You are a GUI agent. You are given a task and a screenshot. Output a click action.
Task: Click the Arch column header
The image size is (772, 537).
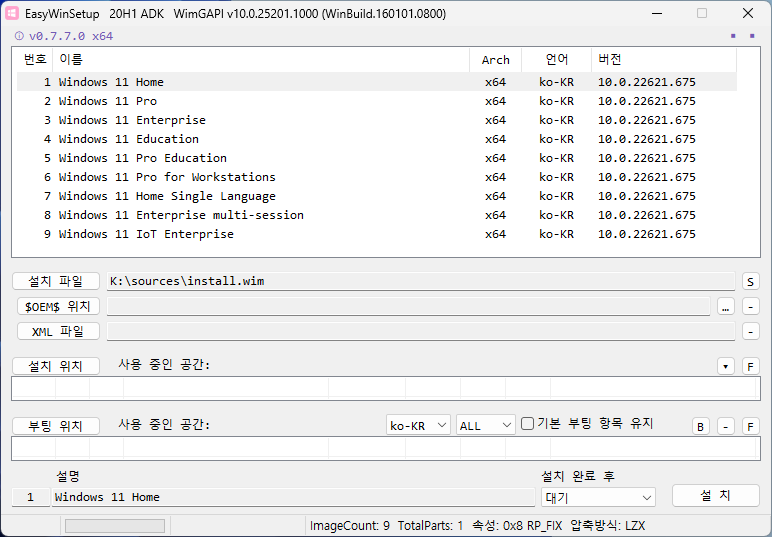point(495,60)
